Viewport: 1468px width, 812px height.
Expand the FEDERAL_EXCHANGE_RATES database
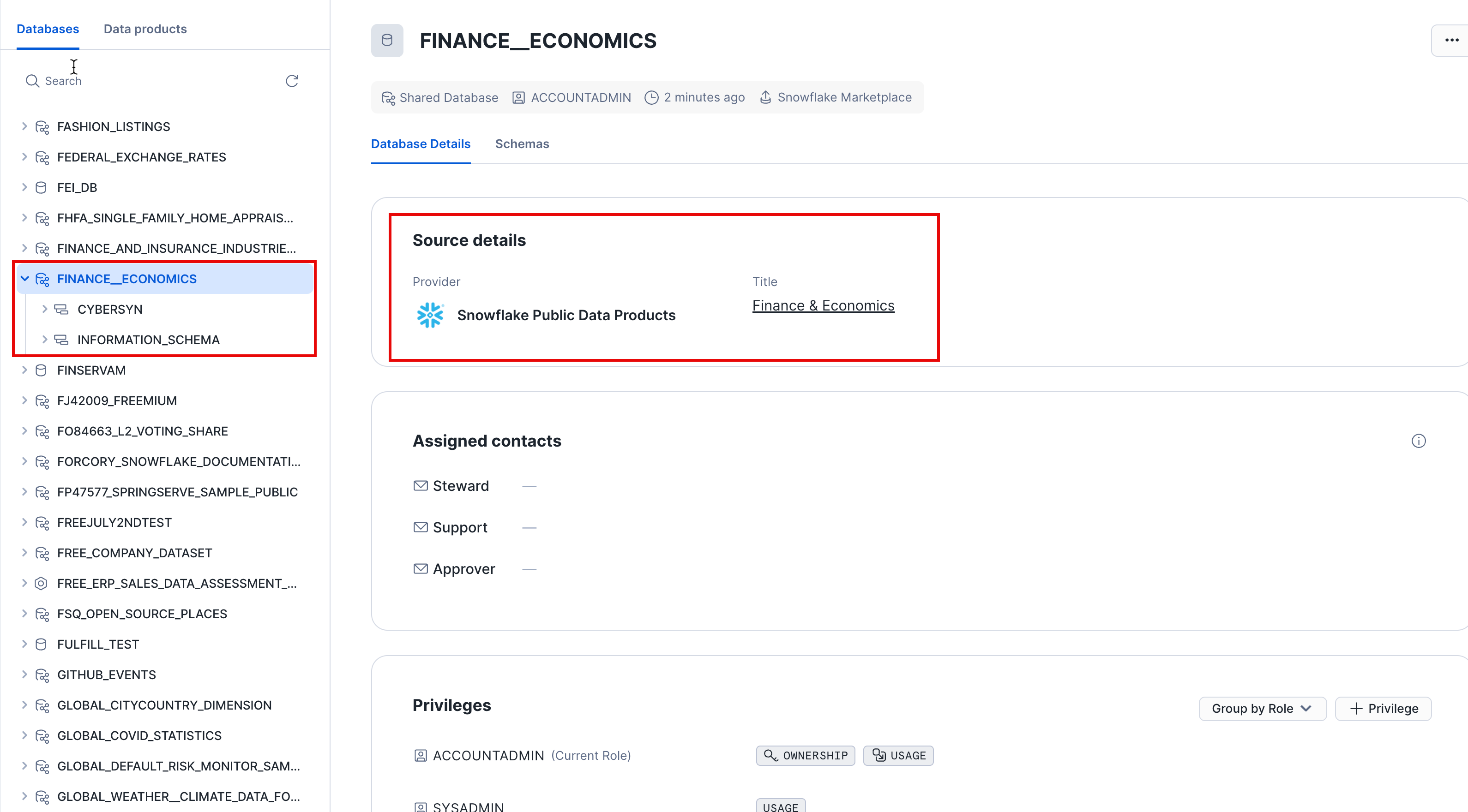[24, 156]
